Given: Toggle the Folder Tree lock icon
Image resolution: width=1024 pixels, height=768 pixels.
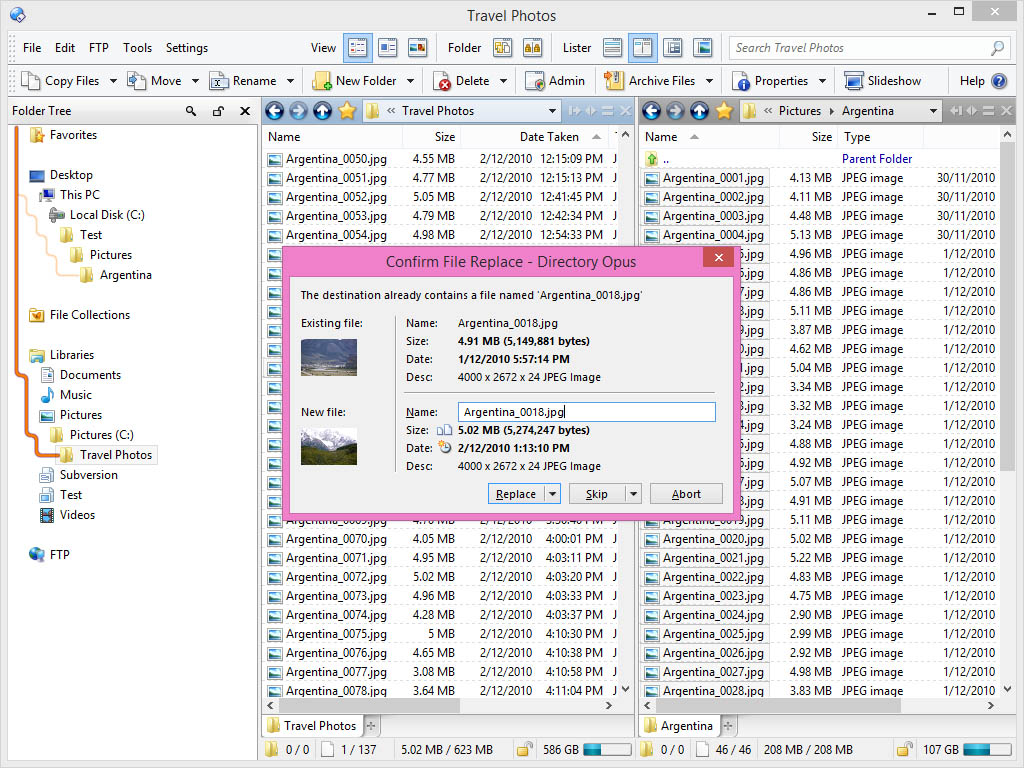Looking at the screenshot, I should [x=218, y=112].
